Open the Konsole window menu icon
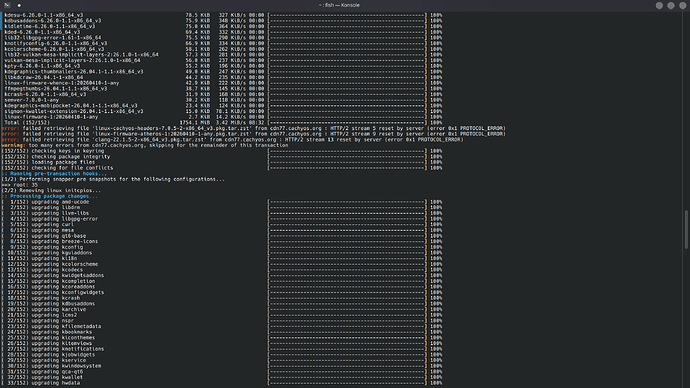690x388 pixels. tap(7, 5)
